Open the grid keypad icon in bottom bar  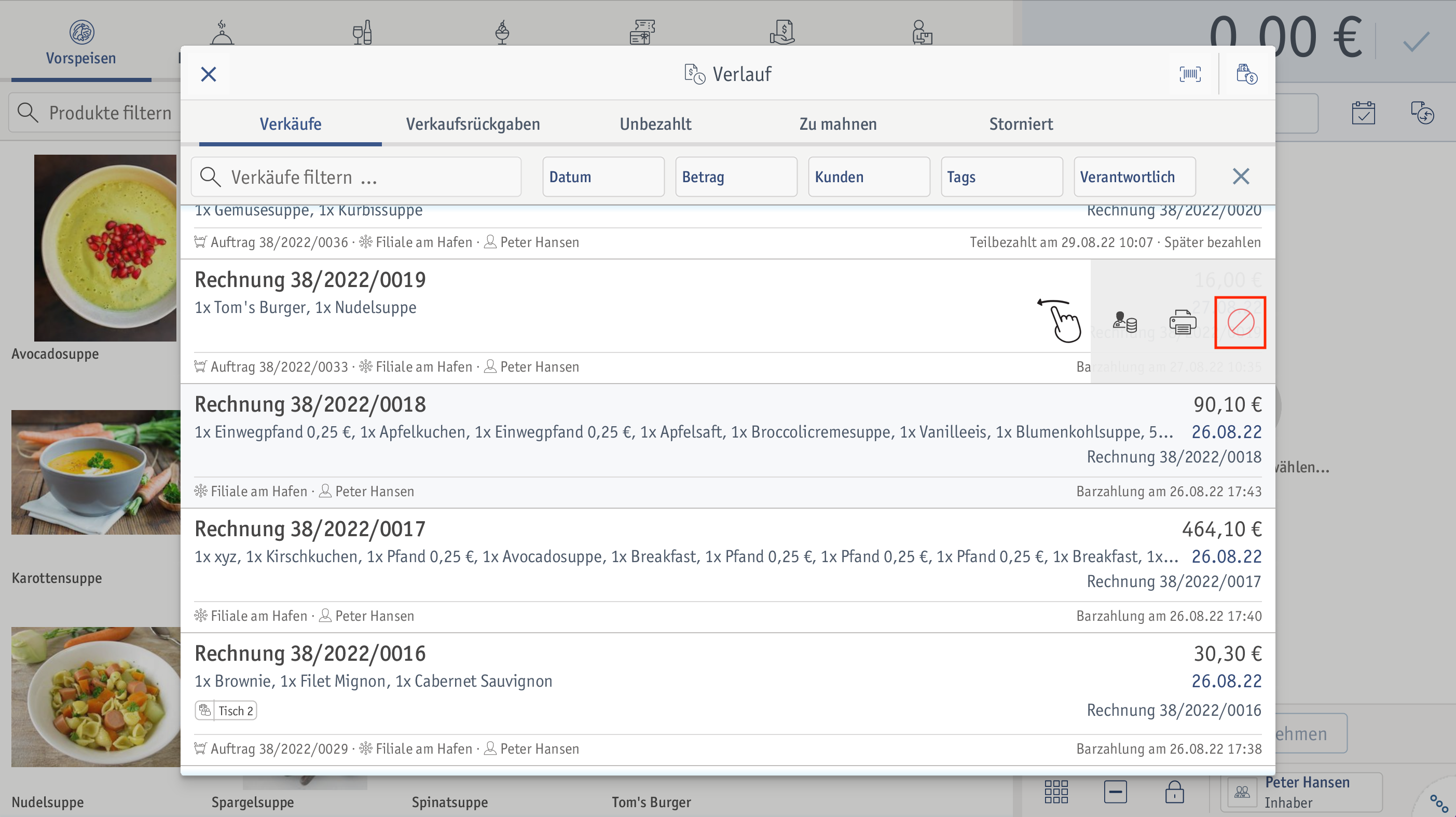point(1056,792)
